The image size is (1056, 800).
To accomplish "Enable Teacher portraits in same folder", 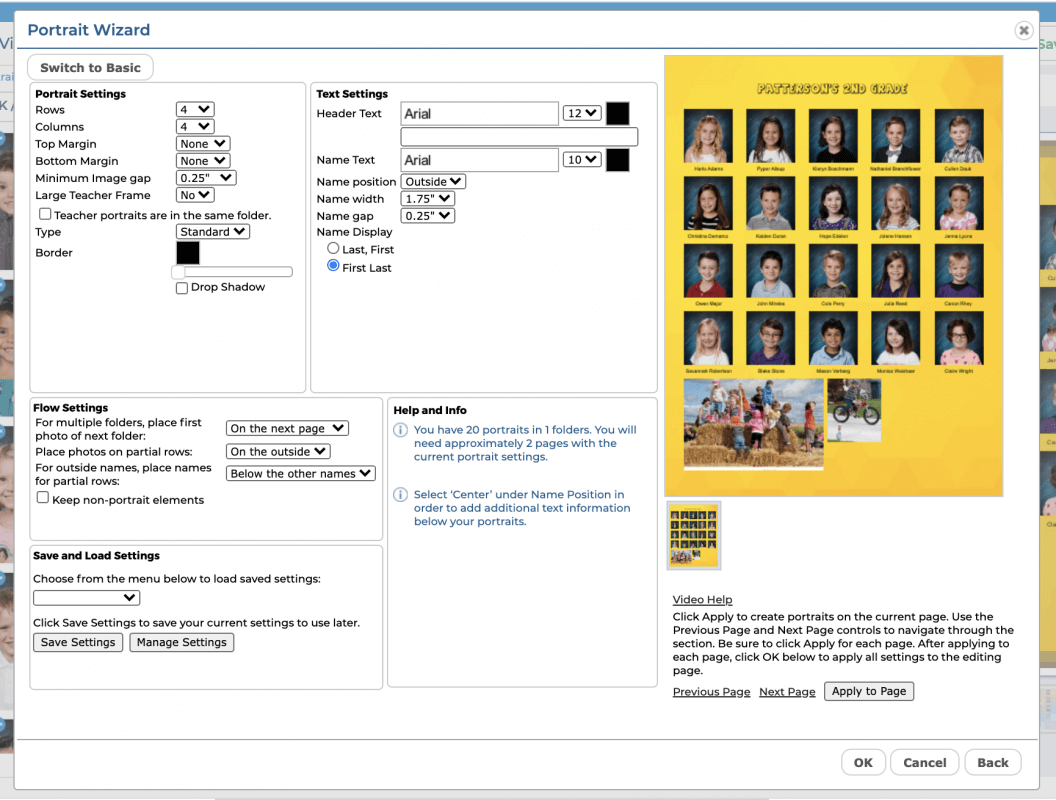I will tap(45, 214).
